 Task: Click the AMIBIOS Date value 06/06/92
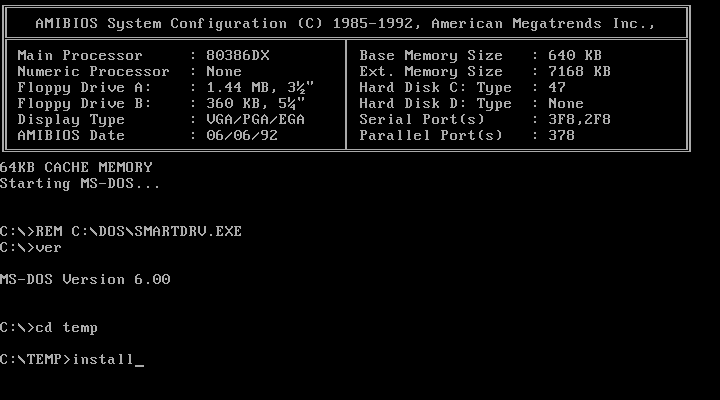(x=242, y=135)
